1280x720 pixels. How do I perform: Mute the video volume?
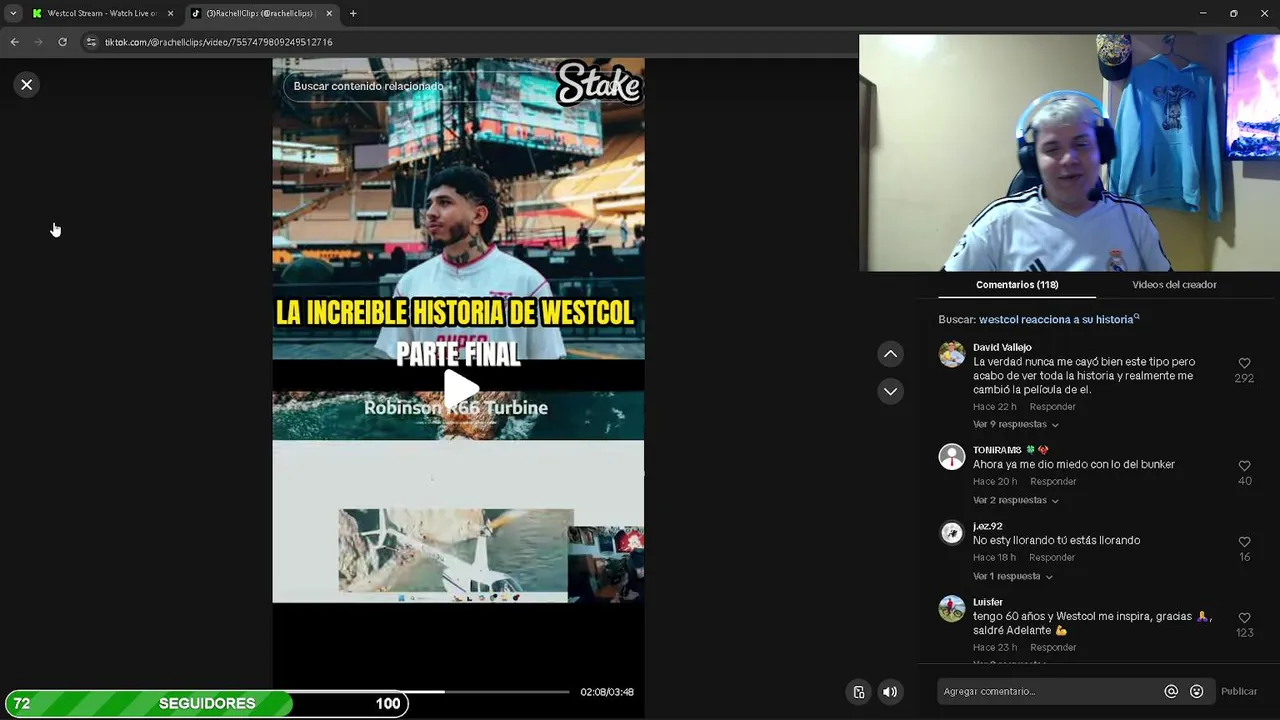(890, 692)
